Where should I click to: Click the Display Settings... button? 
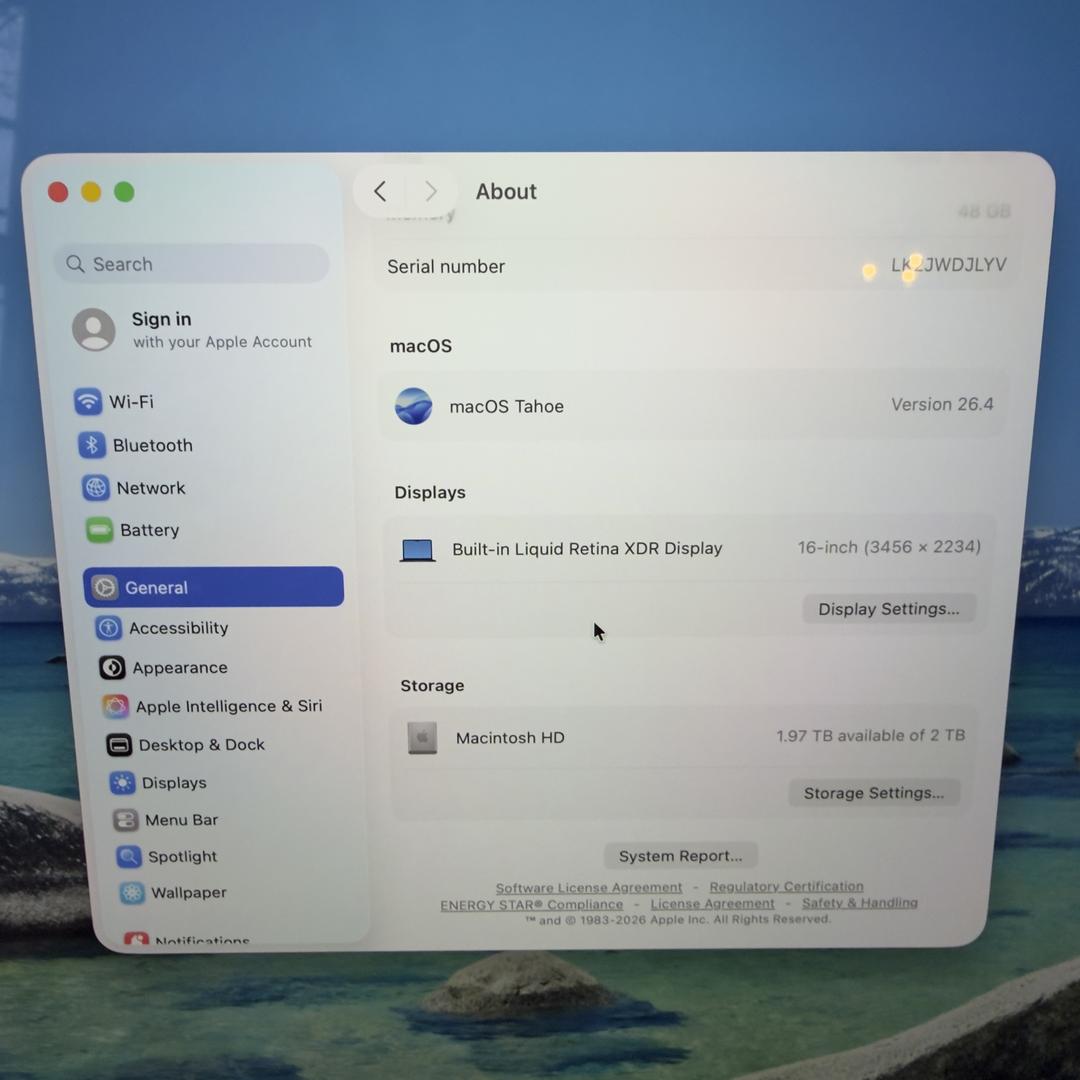click(889, 609)
